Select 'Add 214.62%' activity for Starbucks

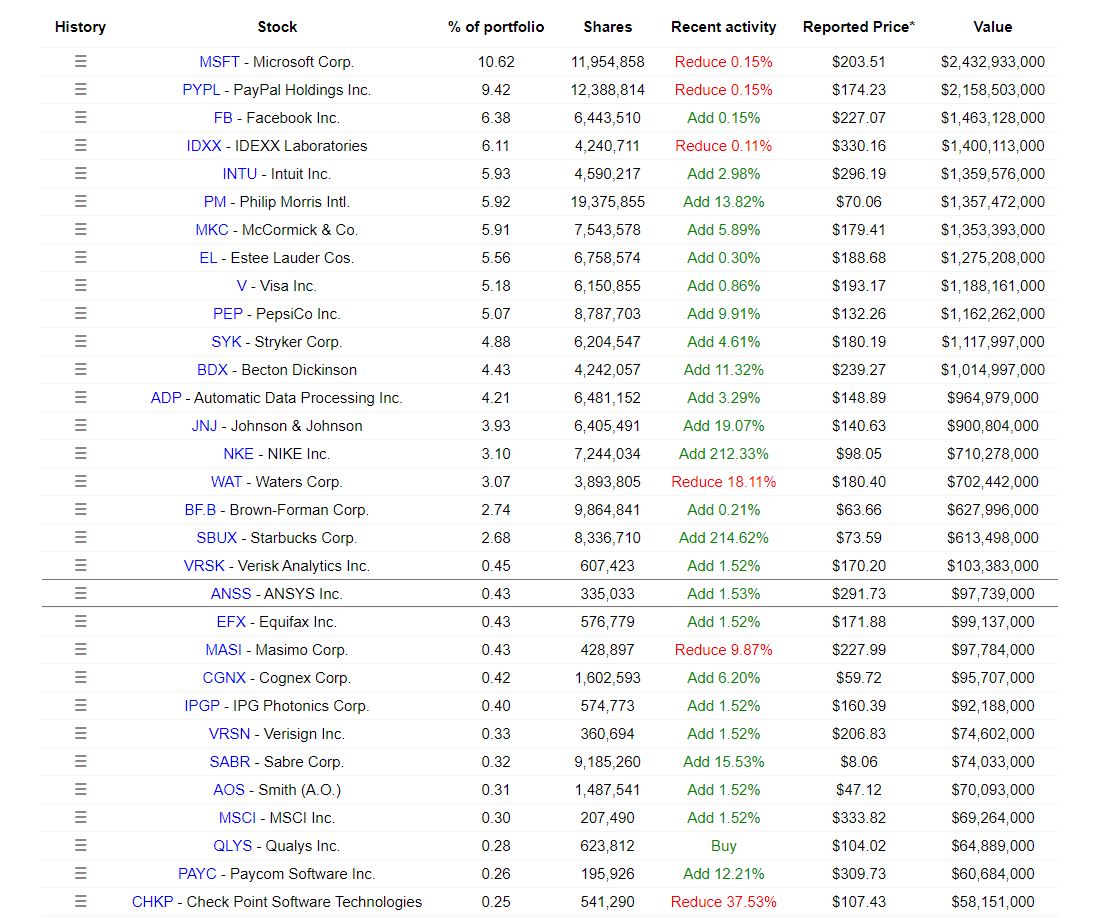pyautogui.click(x=723, y=538)
